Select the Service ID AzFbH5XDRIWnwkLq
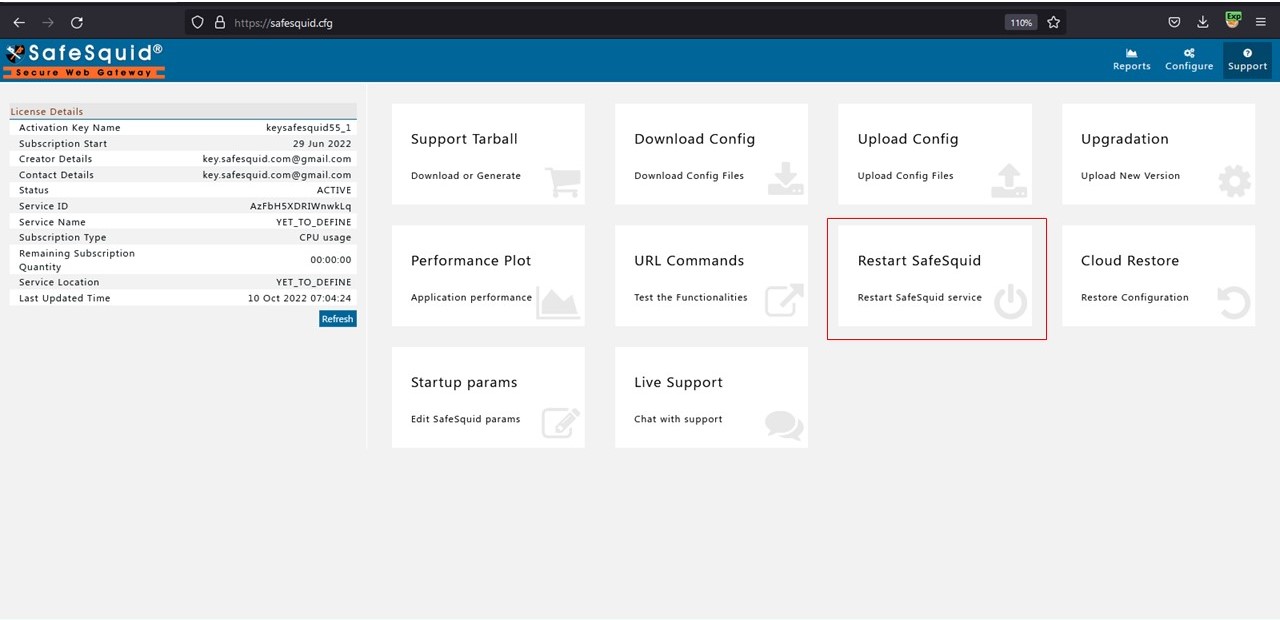This screenshot has width=1280, height=620. point(301,206)
